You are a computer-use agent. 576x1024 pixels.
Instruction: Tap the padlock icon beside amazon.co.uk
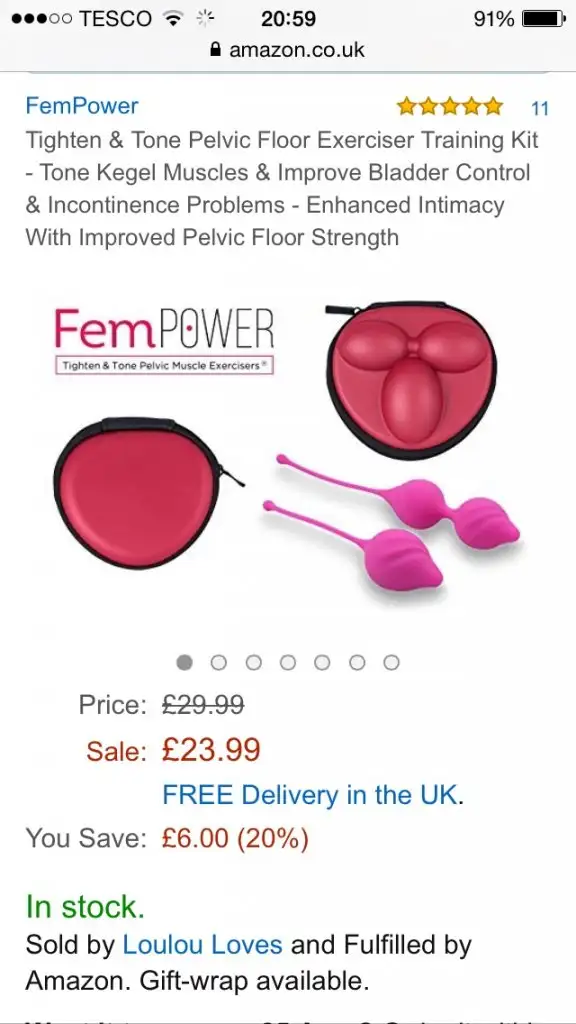coord(216,50)
